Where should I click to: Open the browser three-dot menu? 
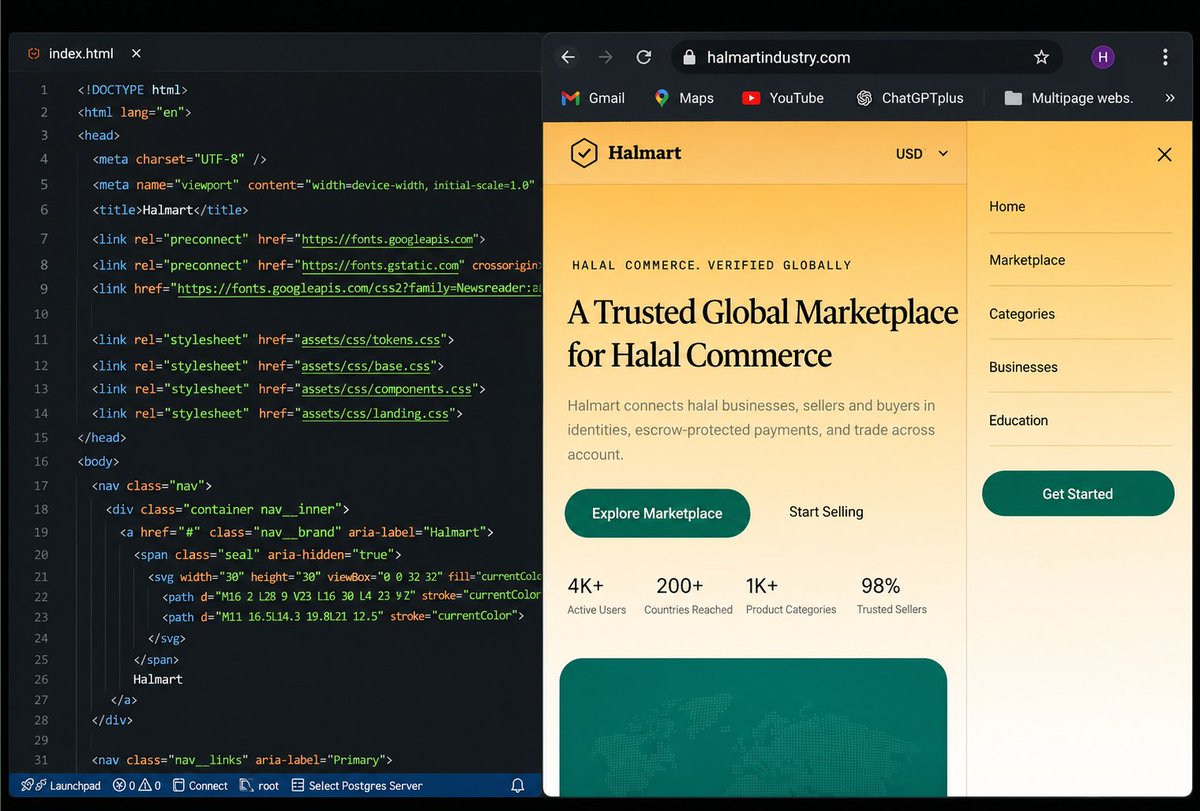[1165, 57]
